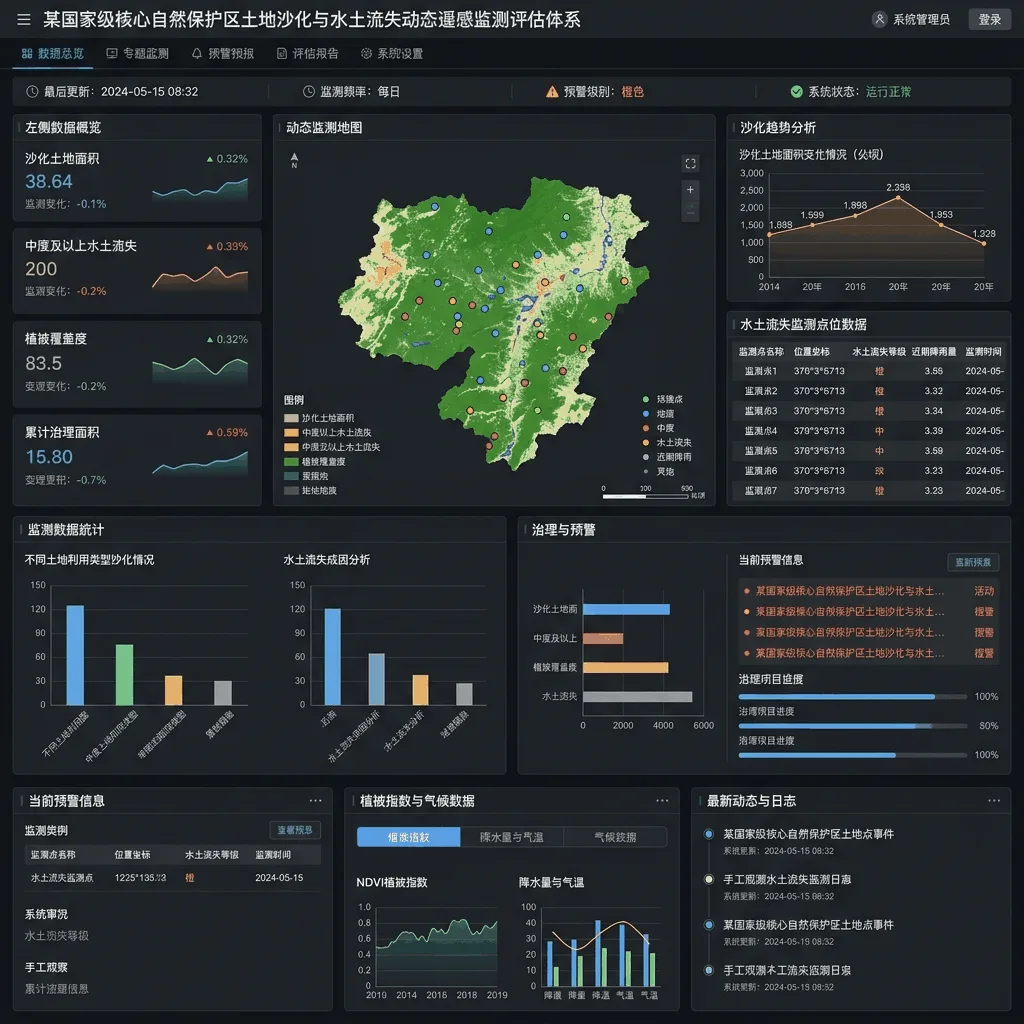The width and height of the screenshot is (1024, 1024).
Task: Select the 植被覆盖度 card showing 83.5
Action: 137,364
